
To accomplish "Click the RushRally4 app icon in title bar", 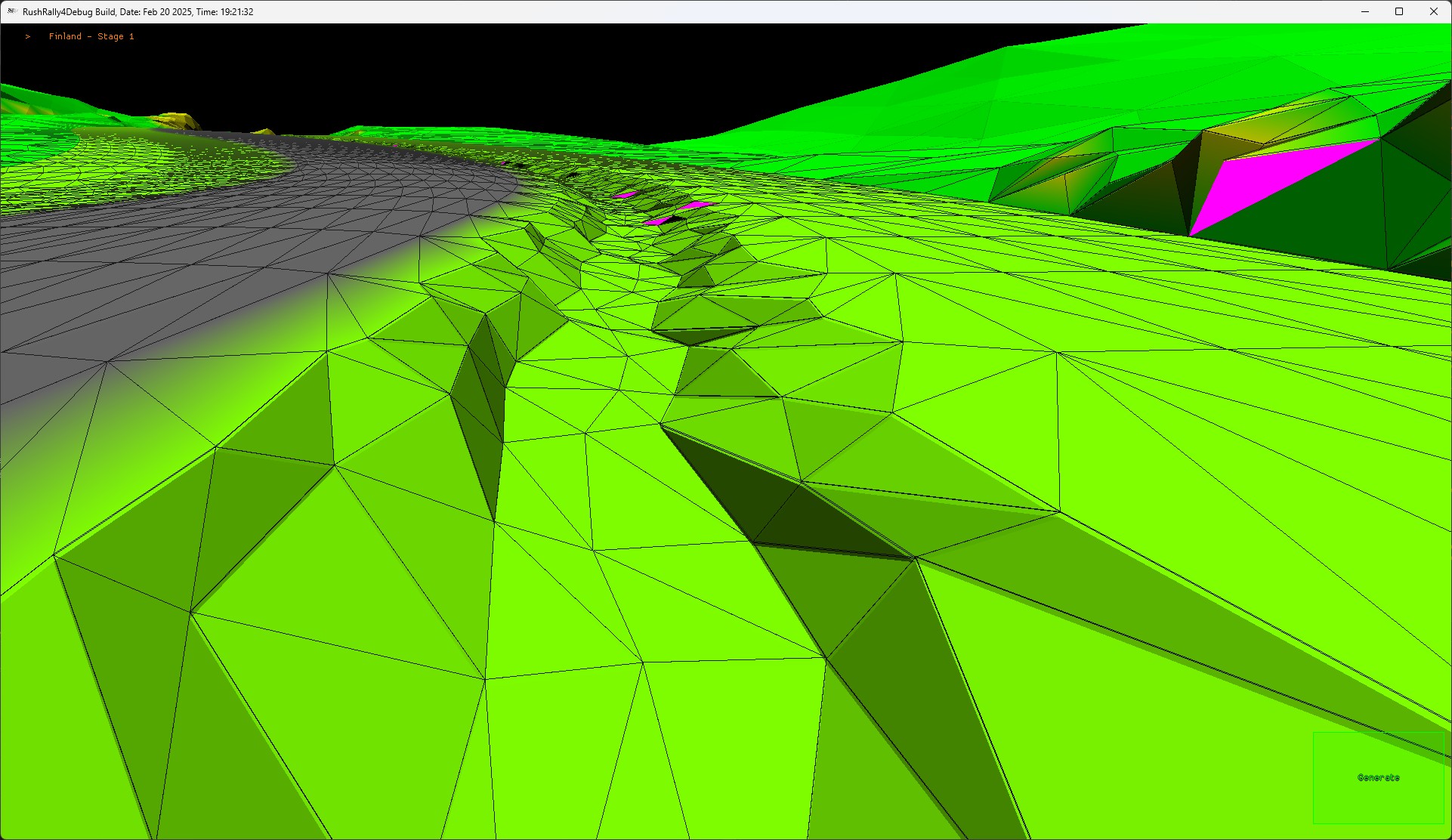I will (x=12, y=11).
